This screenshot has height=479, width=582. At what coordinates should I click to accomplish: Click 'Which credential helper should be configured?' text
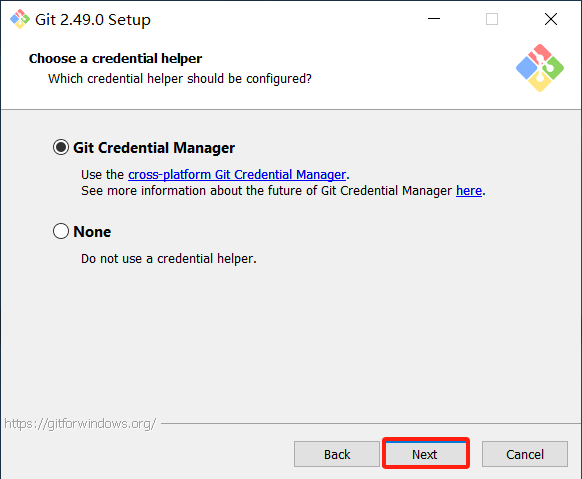pos(180,79)
